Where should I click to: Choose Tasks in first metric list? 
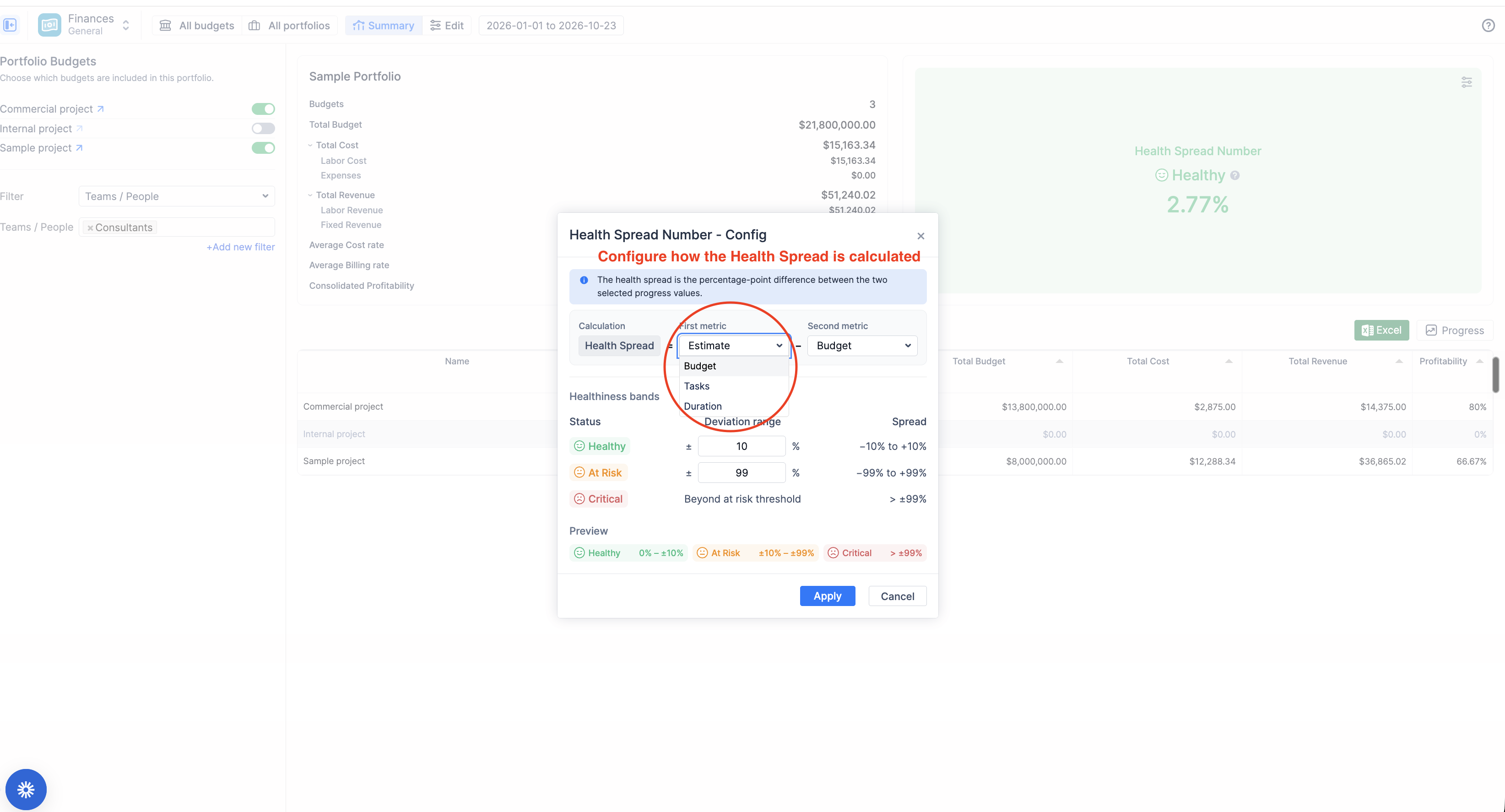point(734,386)
